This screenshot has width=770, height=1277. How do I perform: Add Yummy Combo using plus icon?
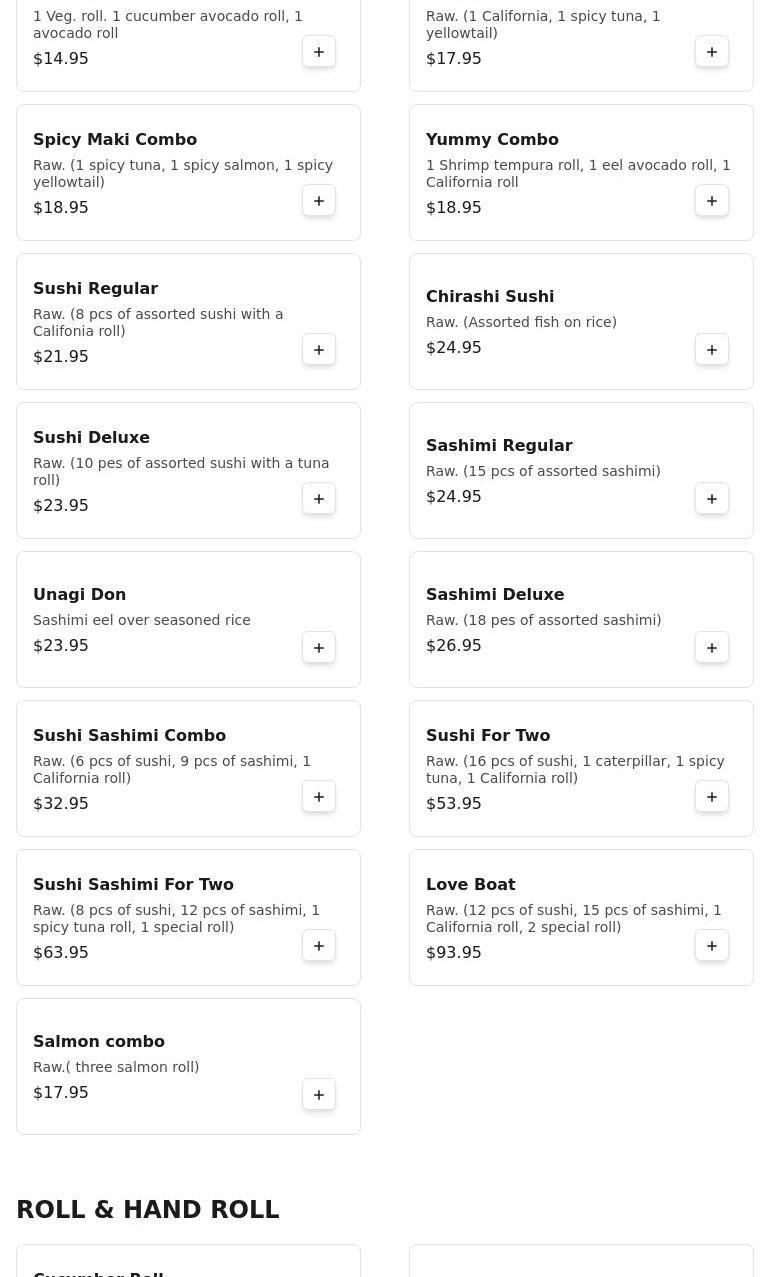712,201
